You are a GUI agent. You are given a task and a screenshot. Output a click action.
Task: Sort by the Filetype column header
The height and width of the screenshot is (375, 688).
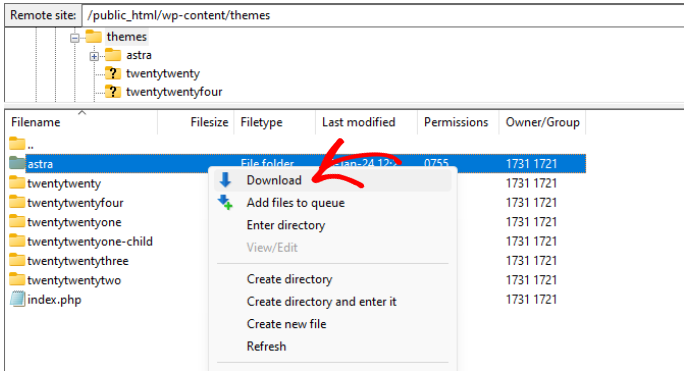275,122
